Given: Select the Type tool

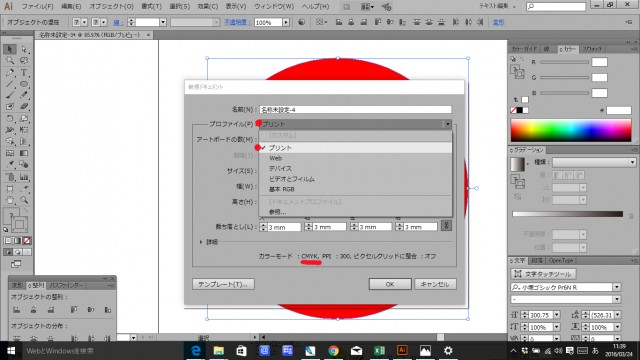Looking at the screenshot, I should tap(24, 73).
